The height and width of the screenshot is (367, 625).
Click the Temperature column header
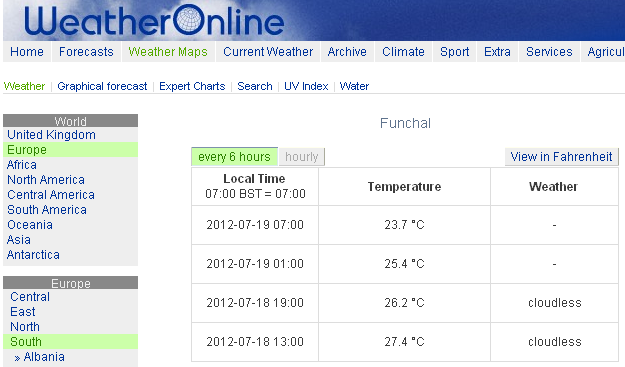(404, 186)
